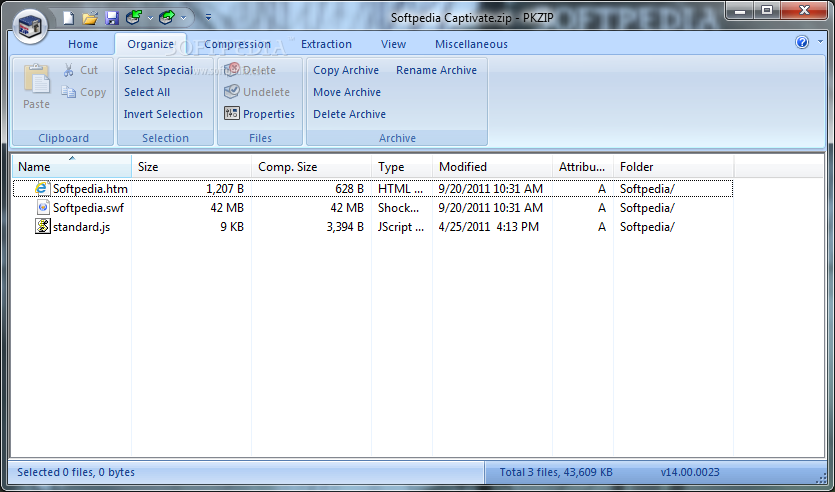Viewport: 835px width, 492px height.
Task: Click the Flash icon of Softpedia.swf
Action: point(43,207)
